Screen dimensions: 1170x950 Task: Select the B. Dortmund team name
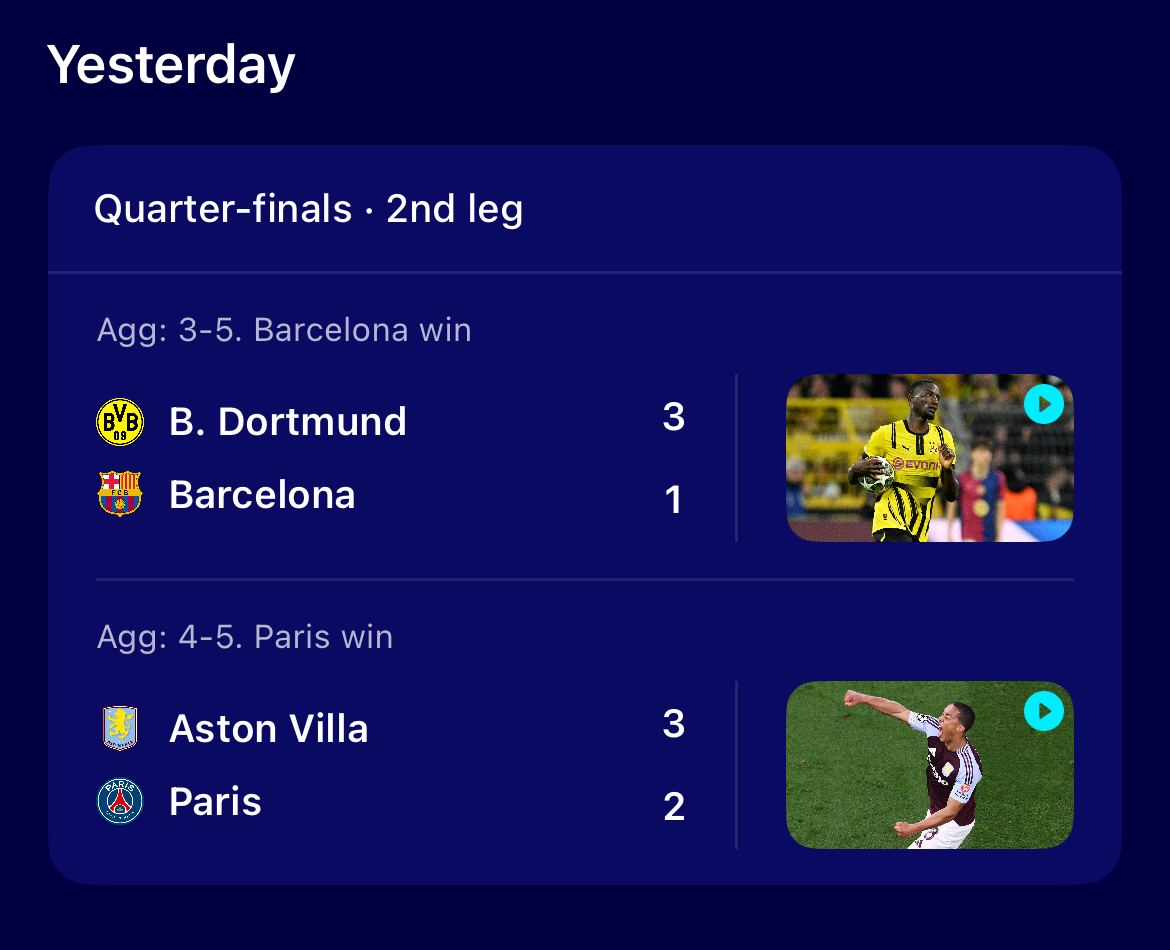(288, 422)
